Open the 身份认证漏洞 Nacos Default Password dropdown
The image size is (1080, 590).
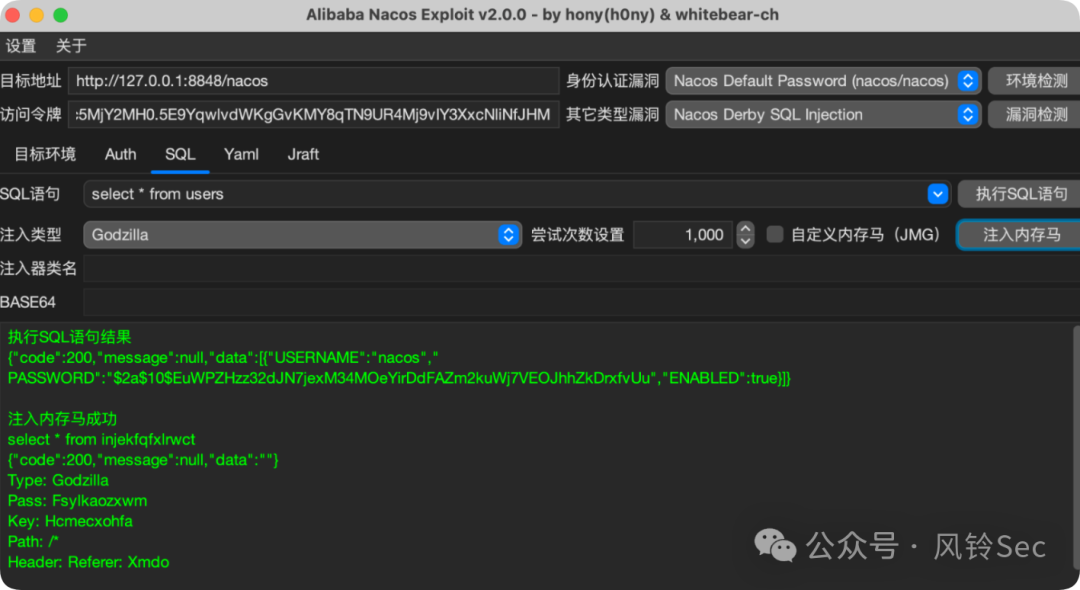[823, 81]
